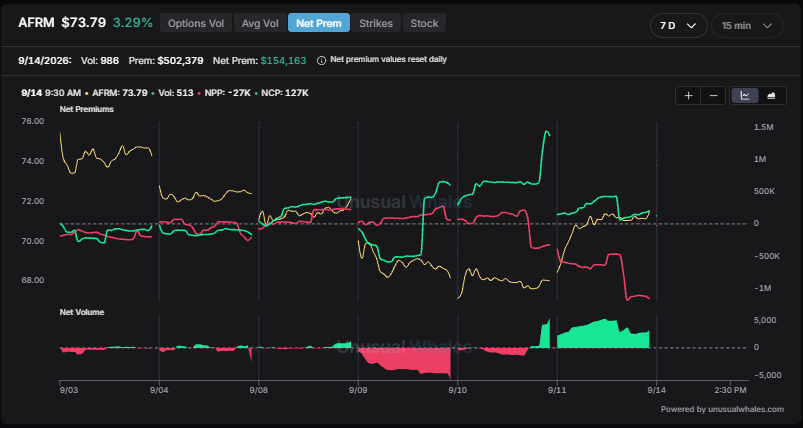Open the Powered by unusualwhales.com link

pos(722,409)
